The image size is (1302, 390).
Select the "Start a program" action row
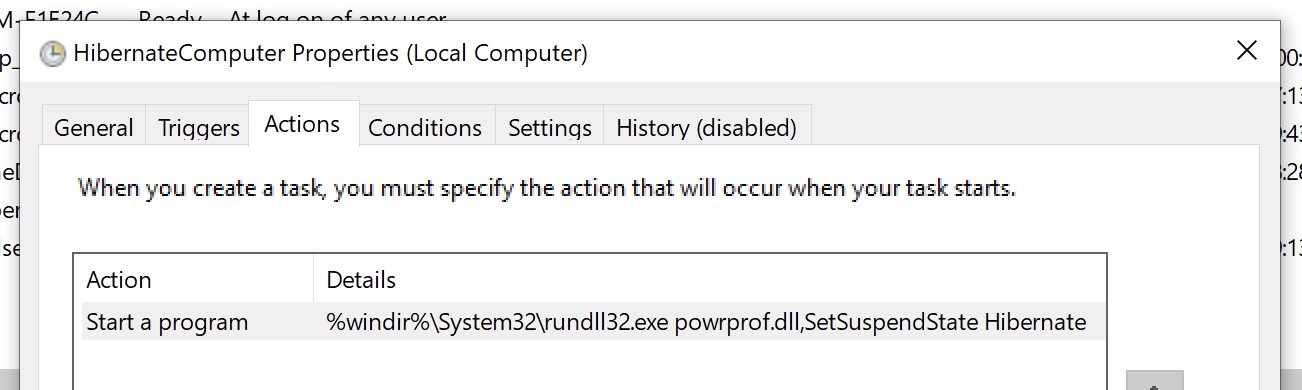594,322
